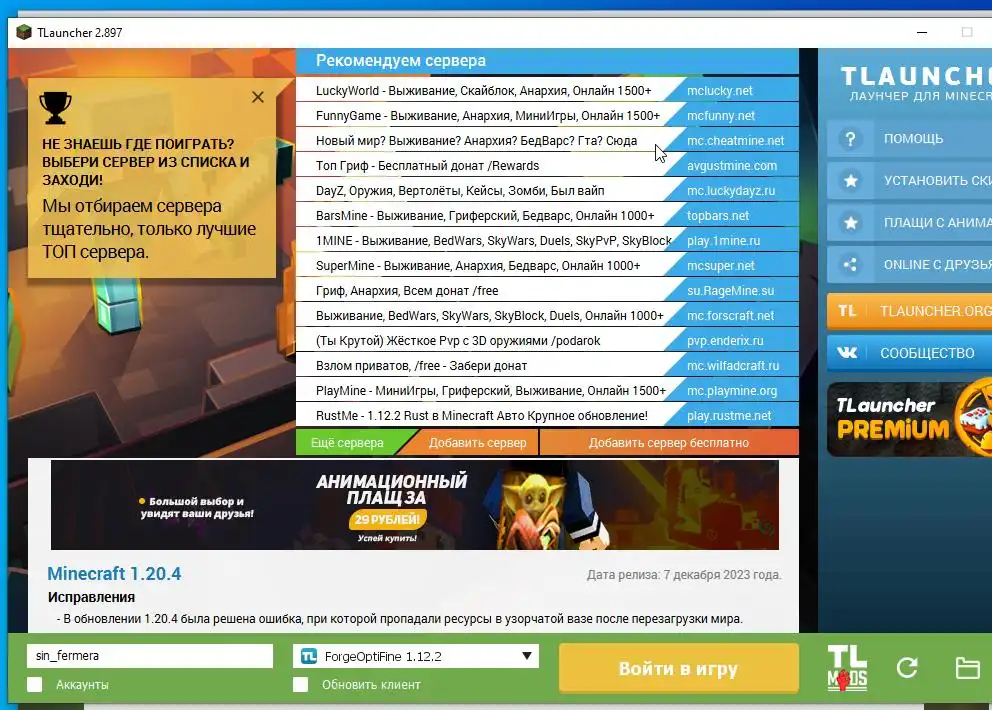Click the star icon beside УСТАНОВИТЬ СКИН
992x710 pixels.
[x=851, y=181]
